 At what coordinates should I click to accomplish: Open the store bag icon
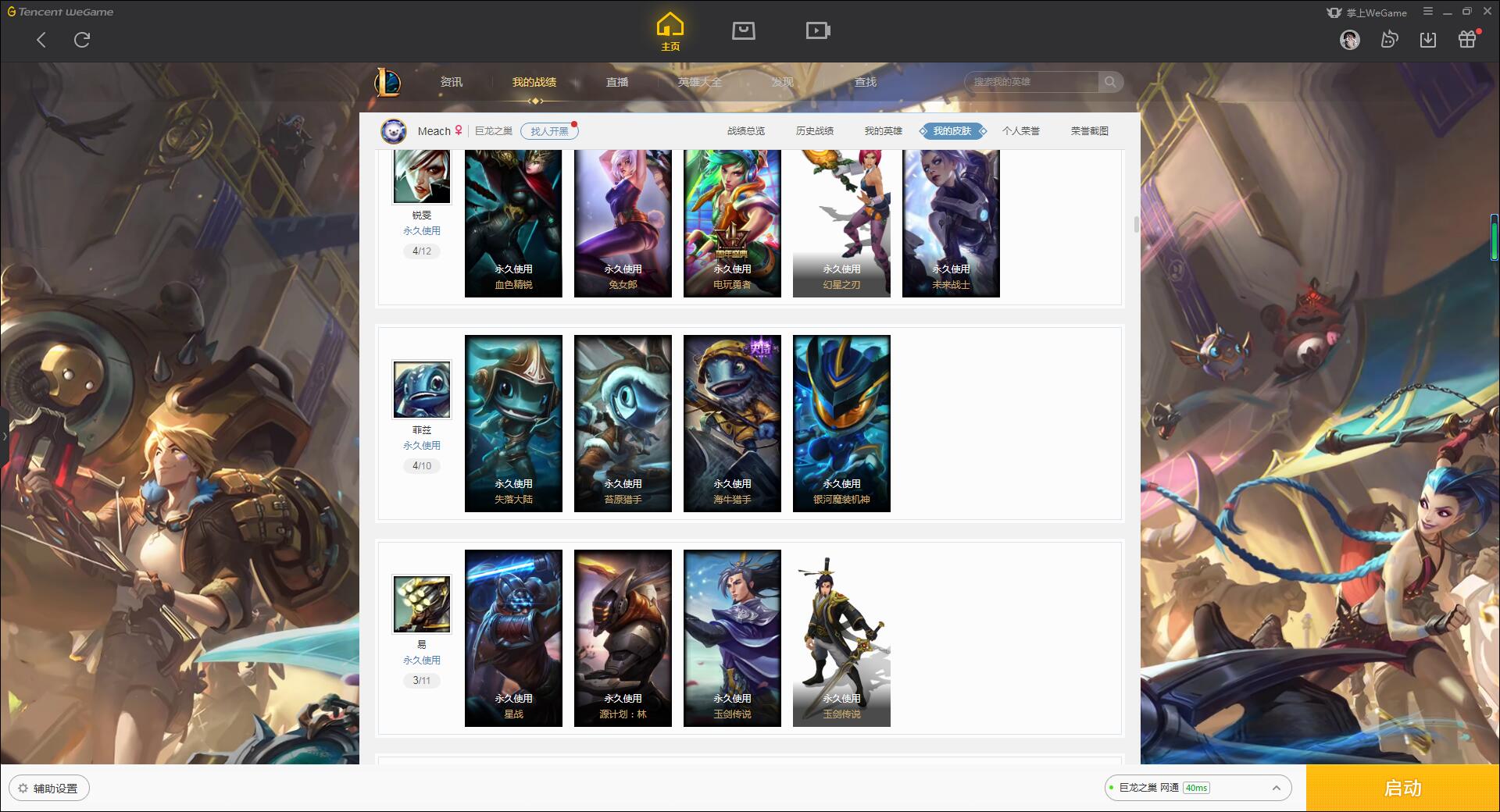(743, 31)
